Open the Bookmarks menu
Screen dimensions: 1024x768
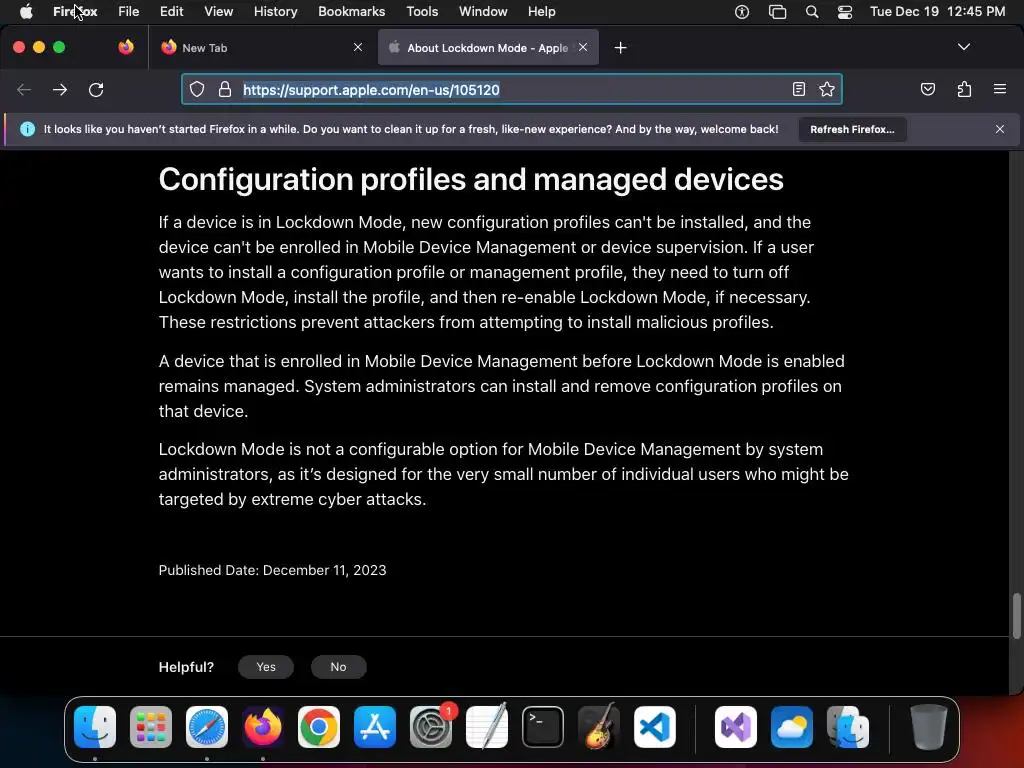(351, 12)
